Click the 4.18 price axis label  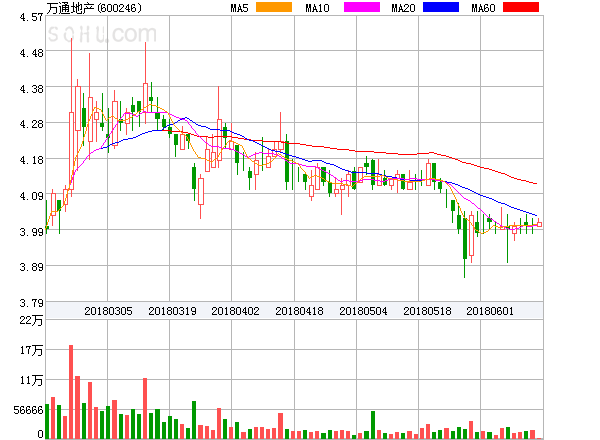pos(32,160)
